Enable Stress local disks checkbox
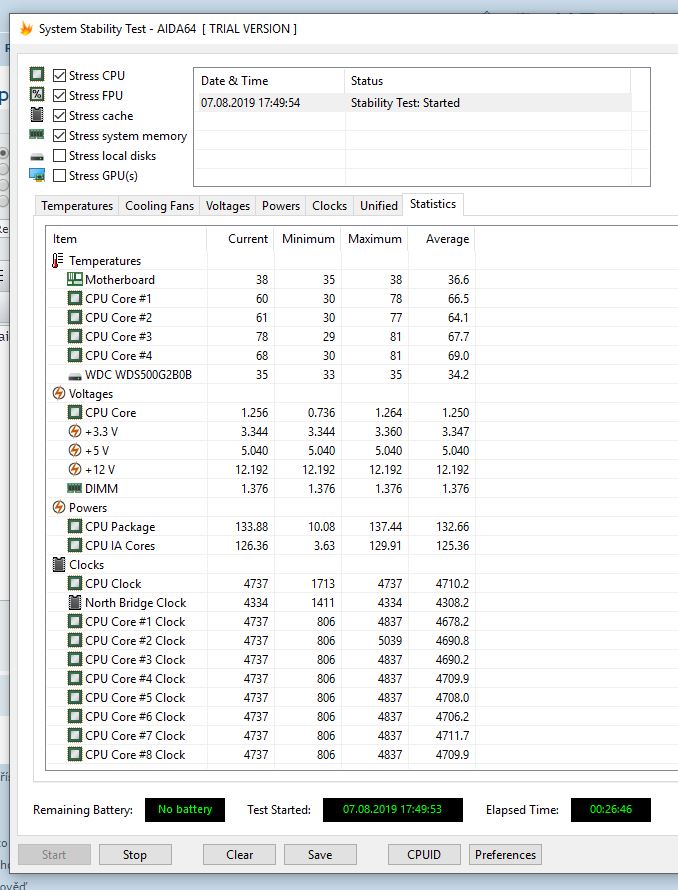Image resolution: width=678 pixels, height=890 pixels. pyautogui.click(x=60, y=156)
